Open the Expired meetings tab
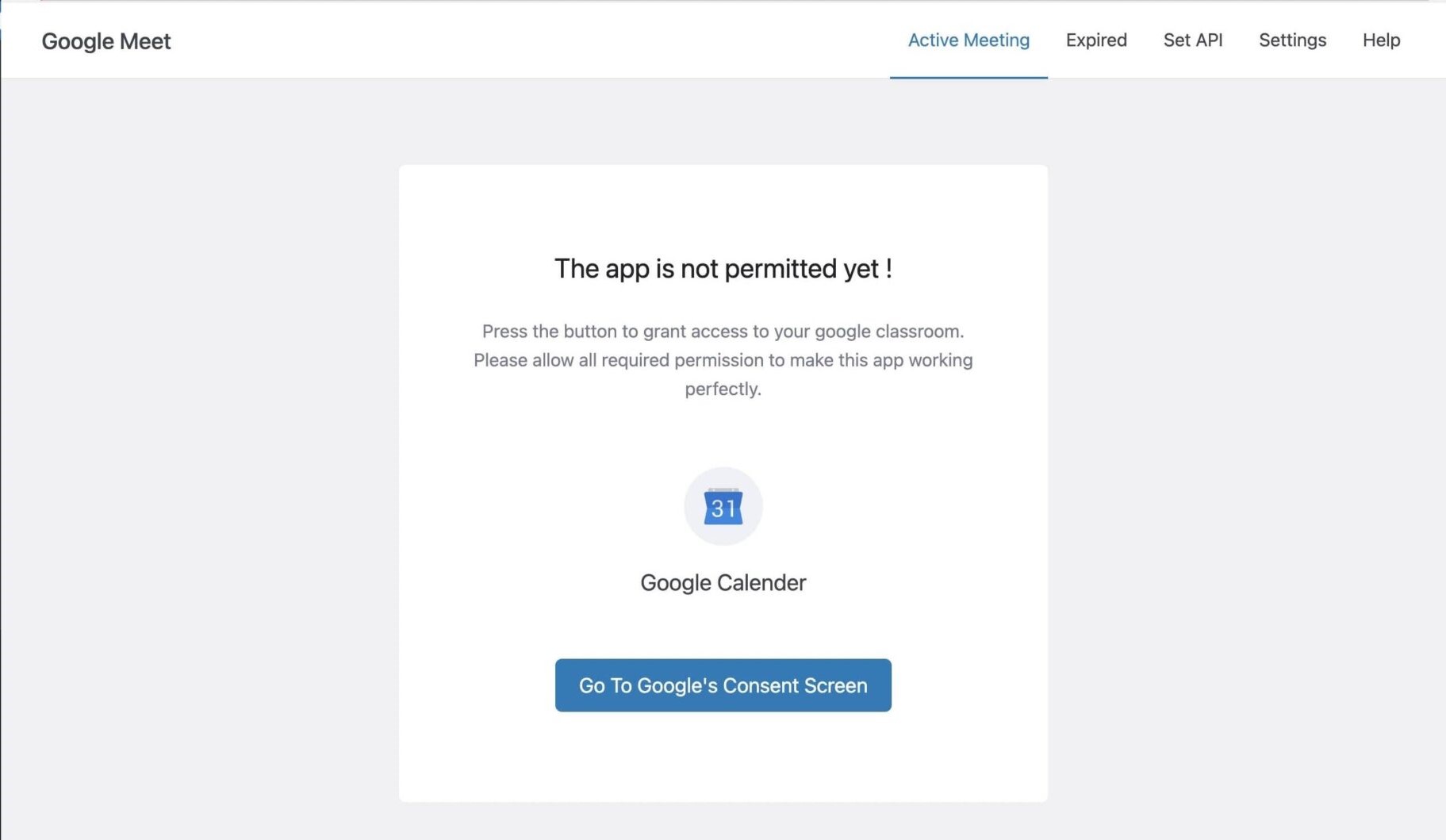 (x=1095, y=40)
